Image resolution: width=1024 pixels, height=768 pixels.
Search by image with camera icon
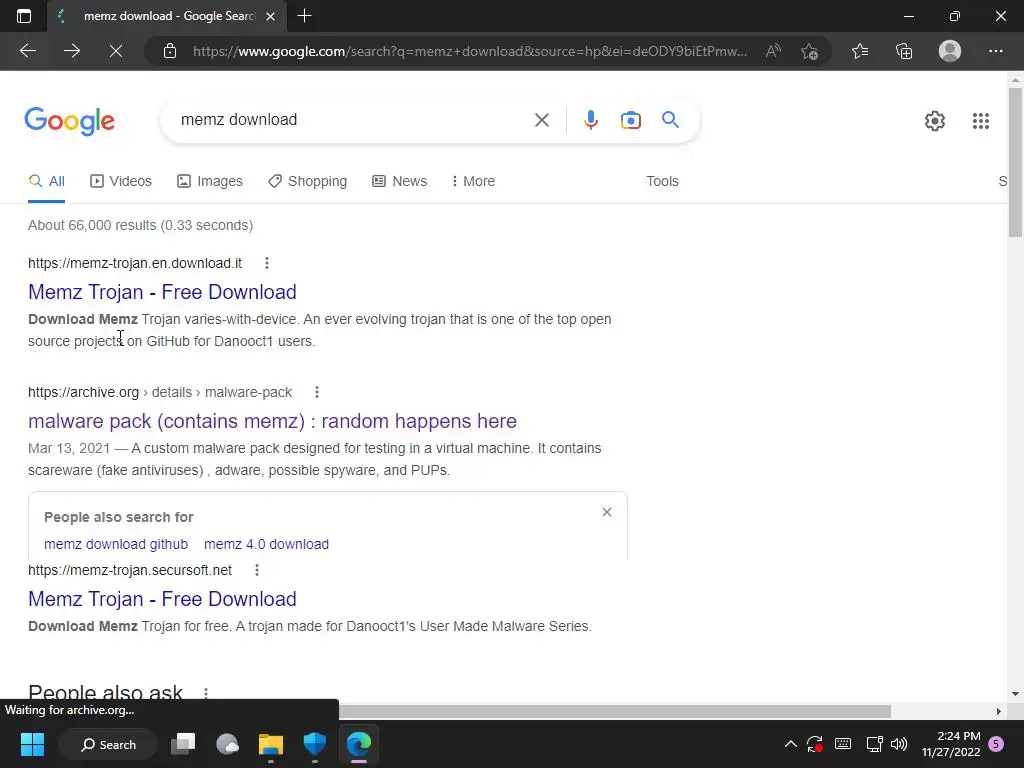(x=630, y=120)
